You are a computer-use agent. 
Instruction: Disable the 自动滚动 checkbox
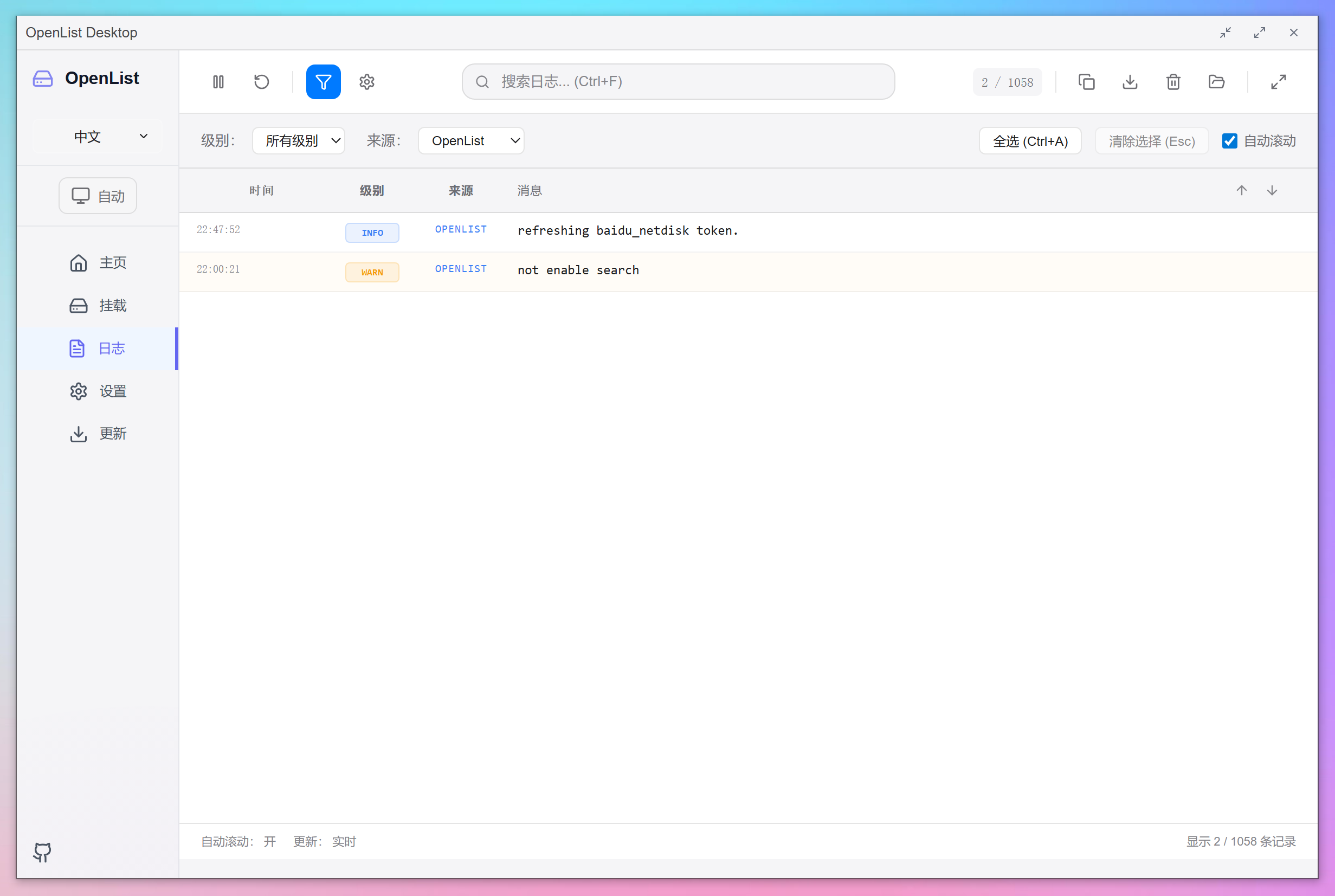1230,140
